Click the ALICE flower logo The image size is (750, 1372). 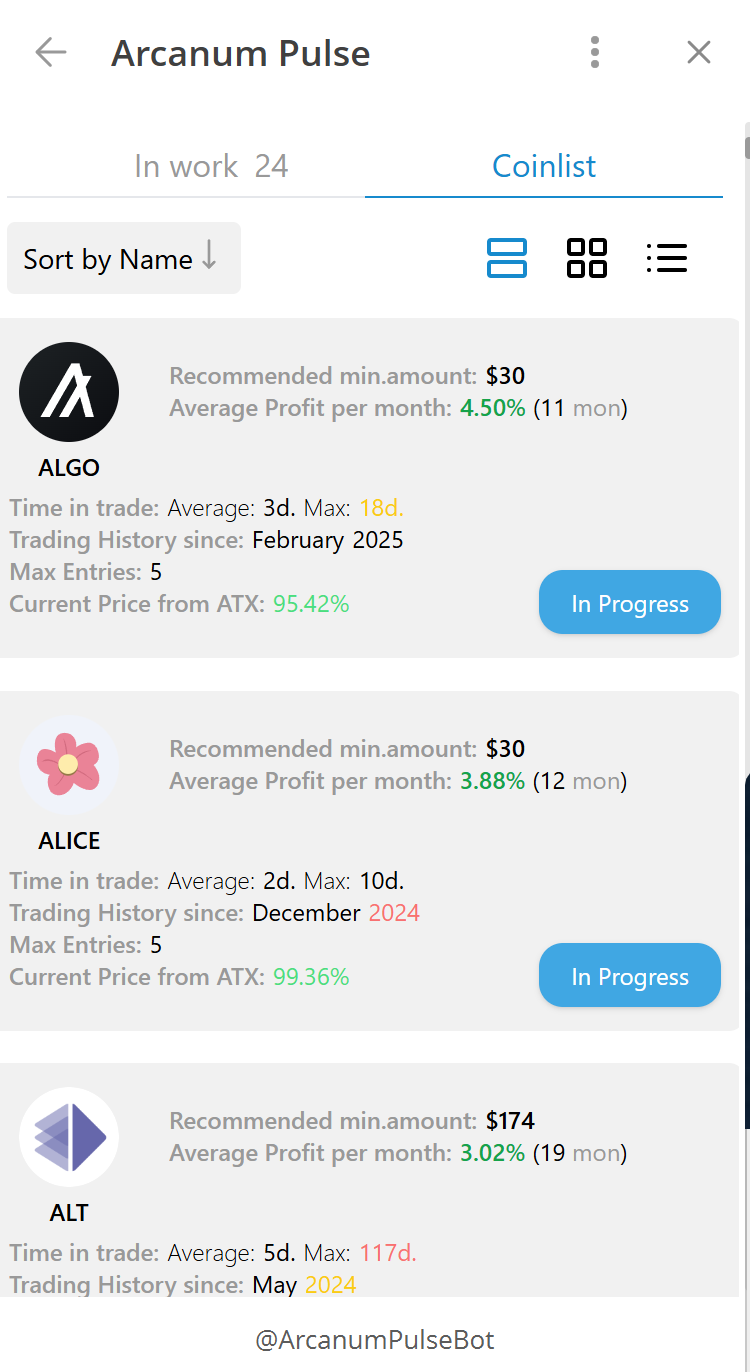(69, 765)
